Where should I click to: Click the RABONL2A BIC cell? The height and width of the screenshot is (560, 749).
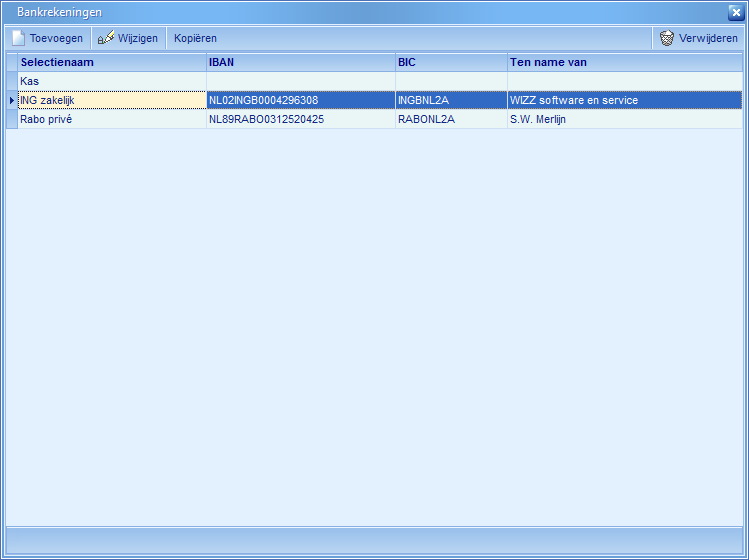point(450,119)
